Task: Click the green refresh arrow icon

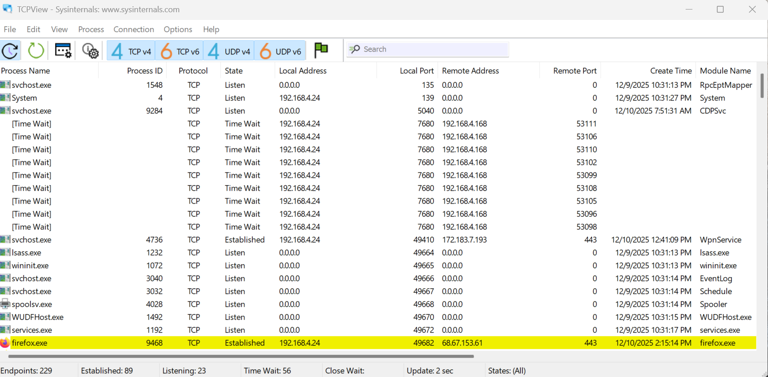Action: [x=36, y=50]
